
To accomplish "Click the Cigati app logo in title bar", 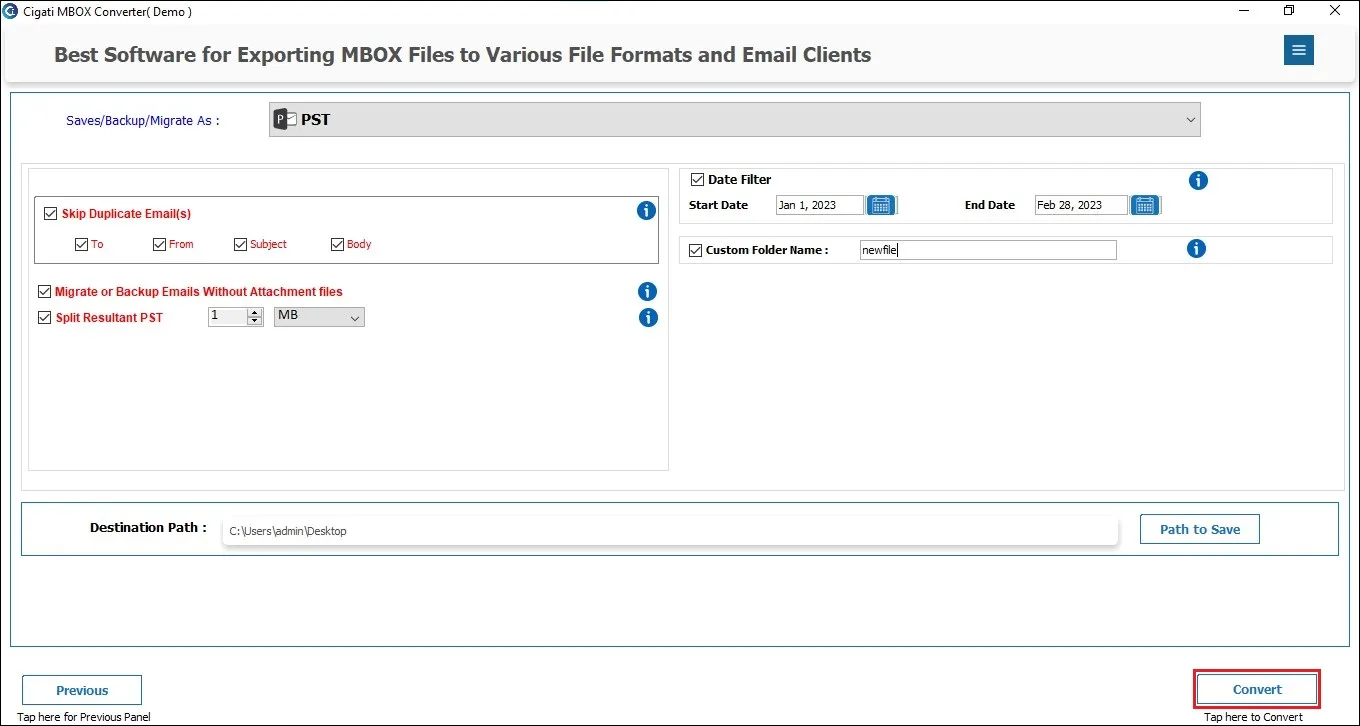I will [x=11, y=11].
